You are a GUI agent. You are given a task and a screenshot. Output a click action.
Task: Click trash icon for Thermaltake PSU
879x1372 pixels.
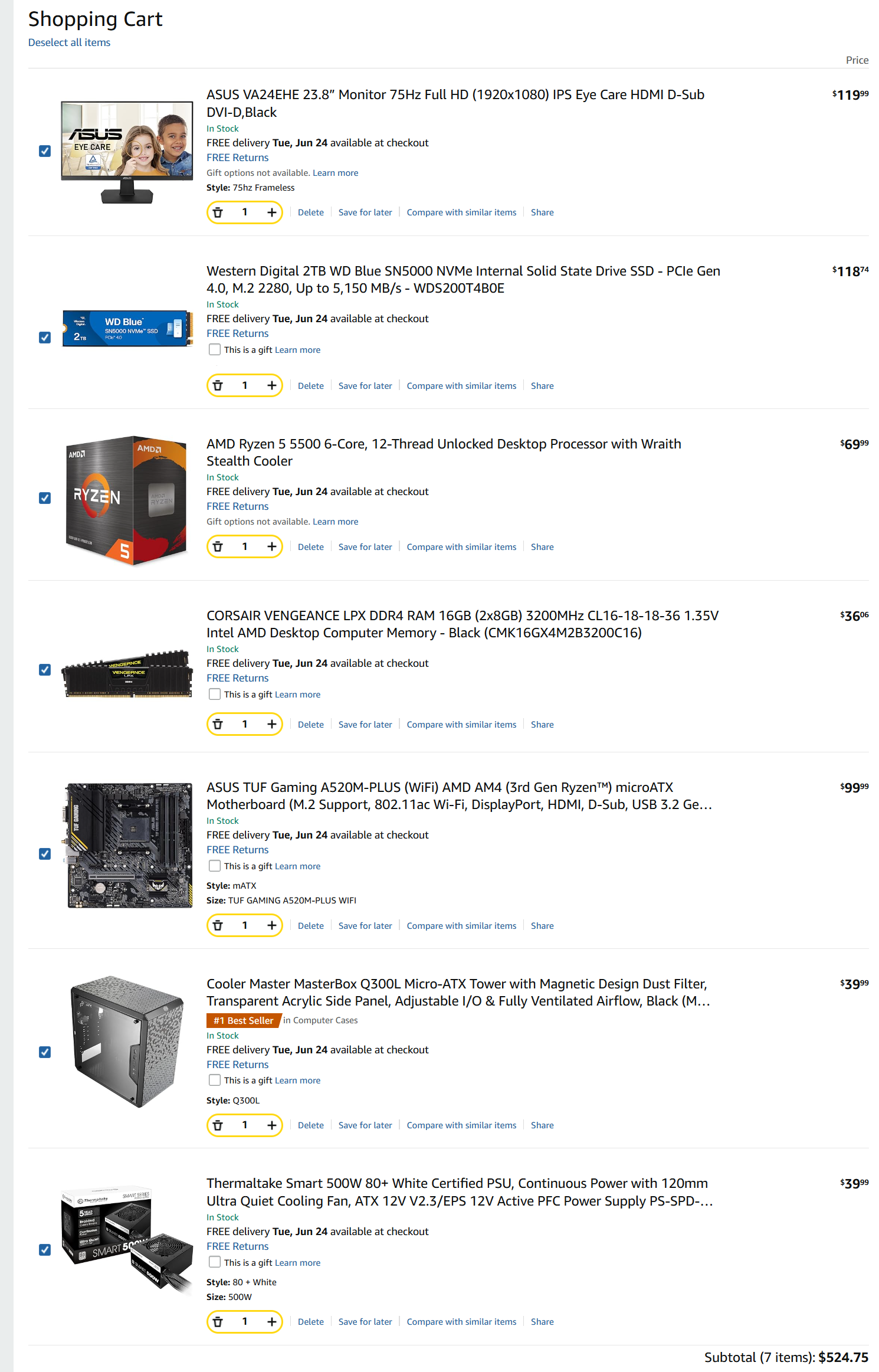point(218,1321)
